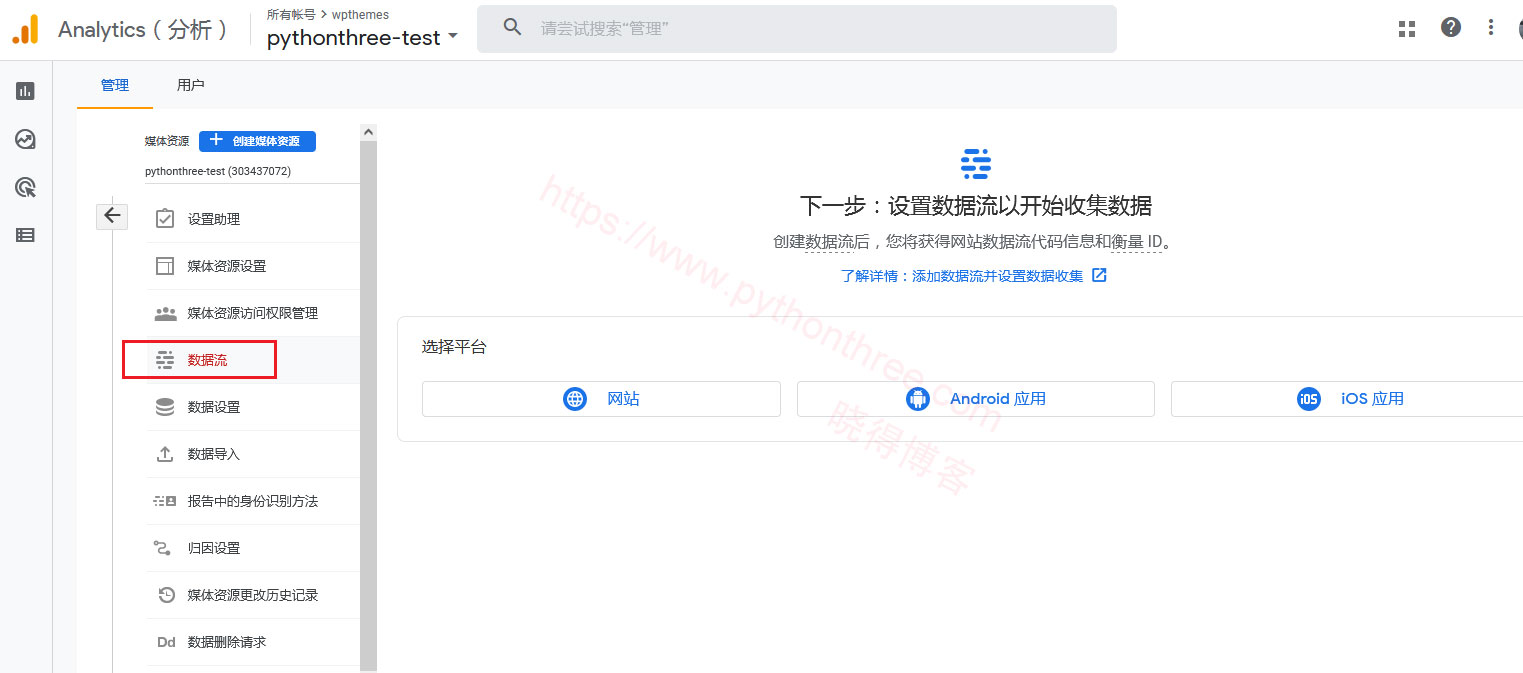
Task: Click the search magnifier icon
Action: (x=513, y=28)
